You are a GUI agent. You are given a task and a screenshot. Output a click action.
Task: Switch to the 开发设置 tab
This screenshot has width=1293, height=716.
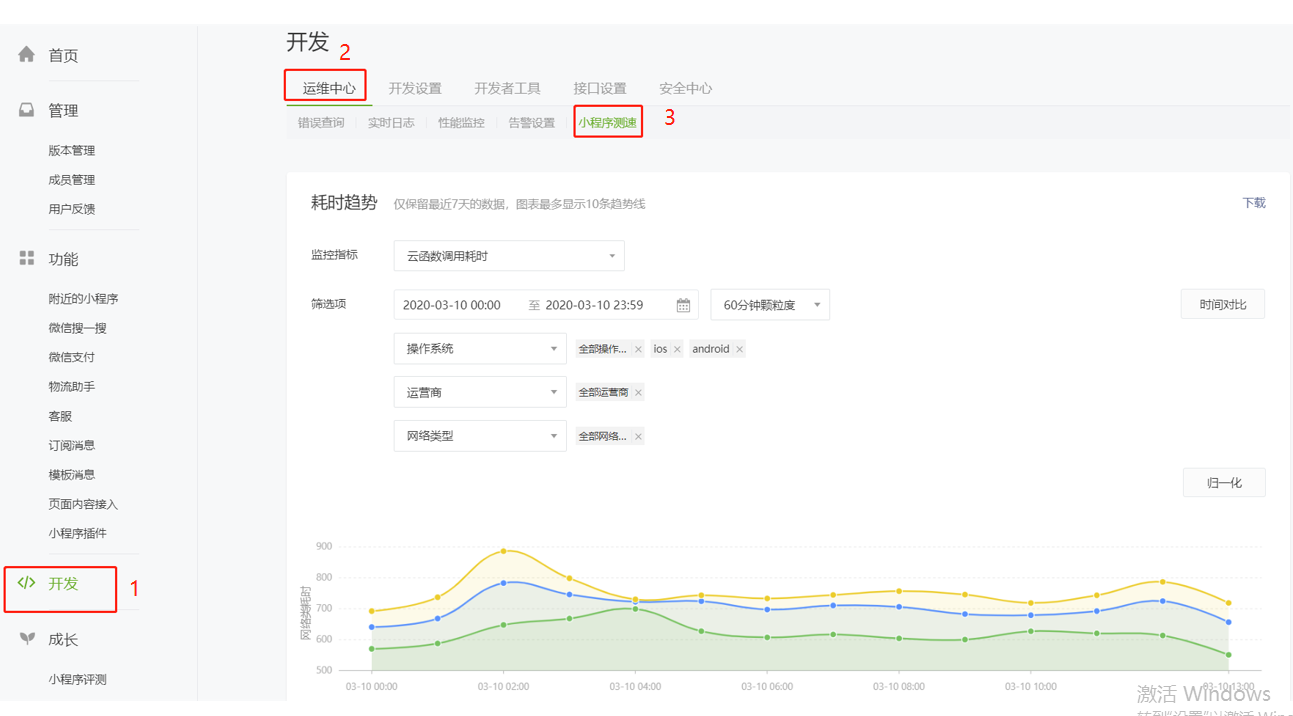(x=415, y=88)
